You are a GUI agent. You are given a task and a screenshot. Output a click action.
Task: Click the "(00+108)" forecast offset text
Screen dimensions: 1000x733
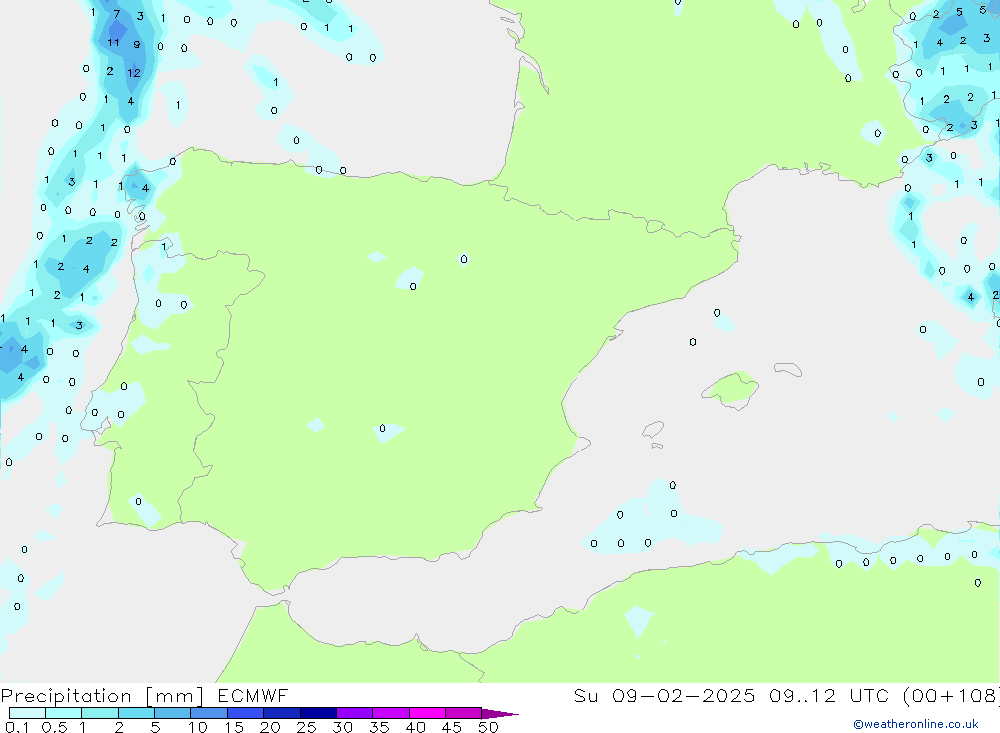pos(951,695)
